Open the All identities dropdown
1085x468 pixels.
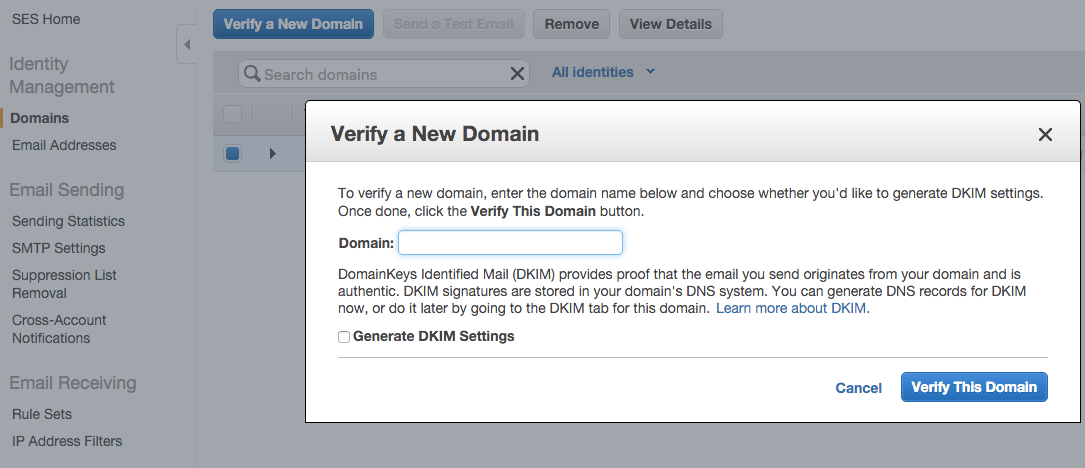click(603, 72)
